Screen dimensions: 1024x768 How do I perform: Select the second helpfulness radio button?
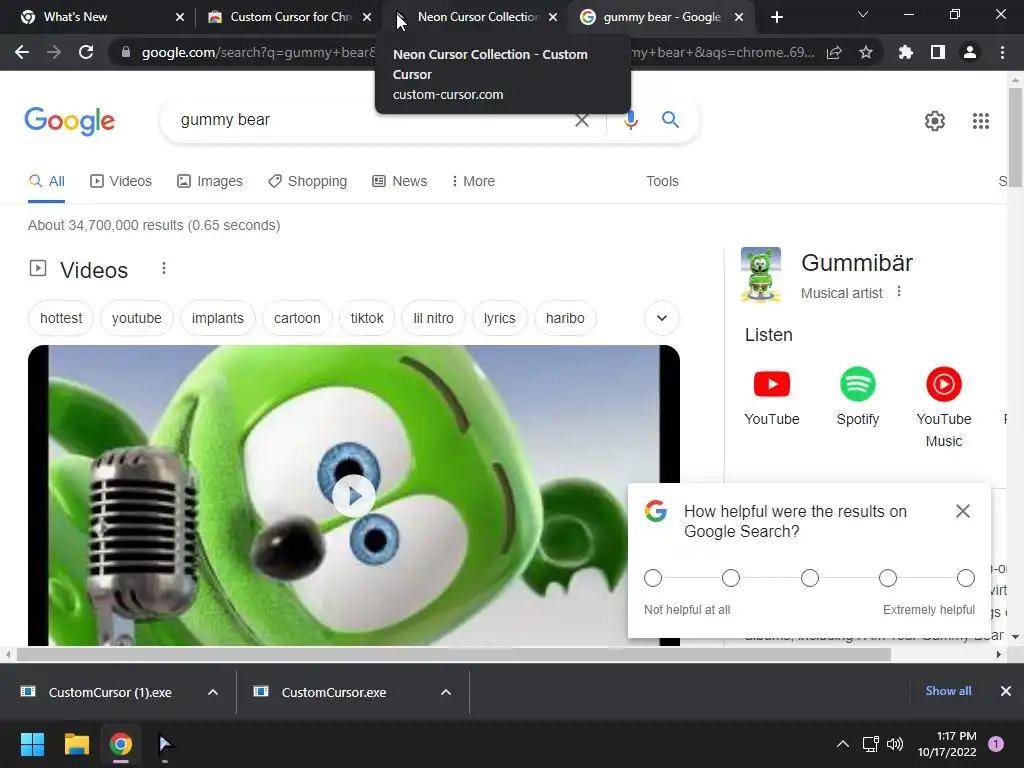point(731,578)
